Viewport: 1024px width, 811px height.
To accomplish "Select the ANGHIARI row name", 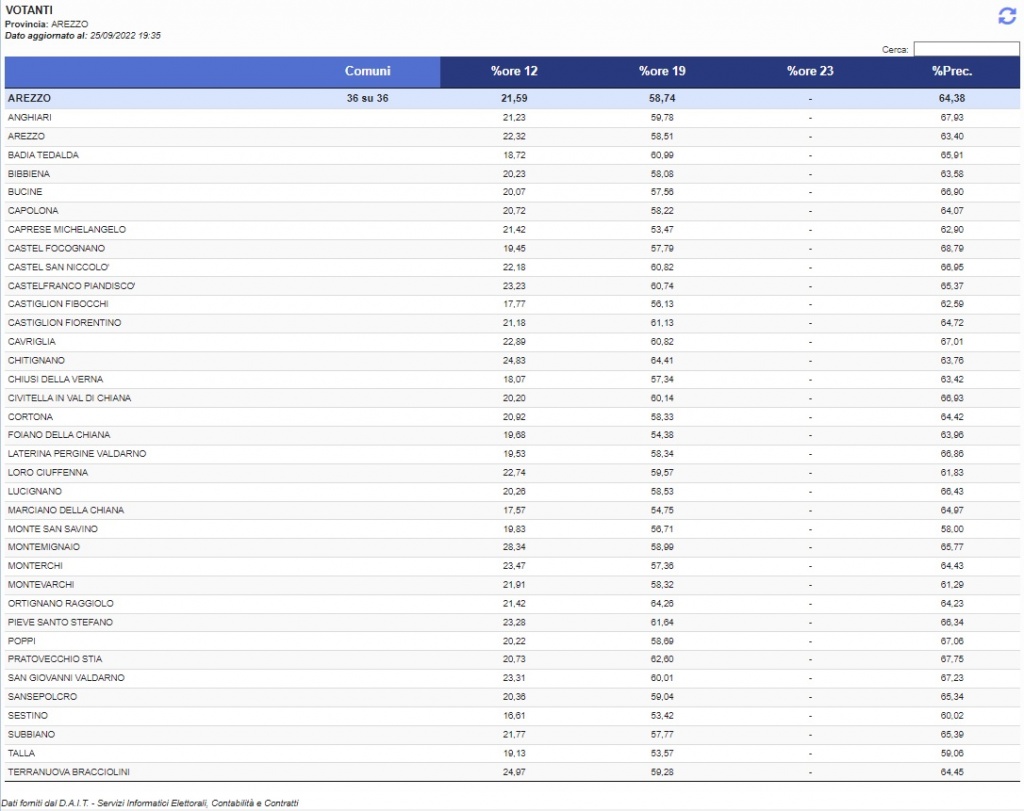I will click(x=29, y=118).
